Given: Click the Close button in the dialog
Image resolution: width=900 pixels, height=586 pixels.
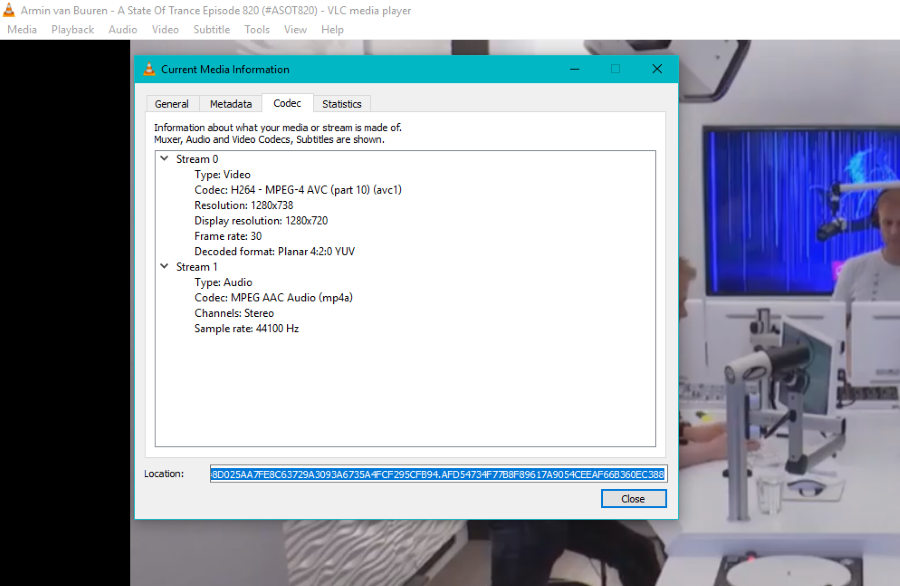Looking at the screenshot, I should tap(633, 499).
